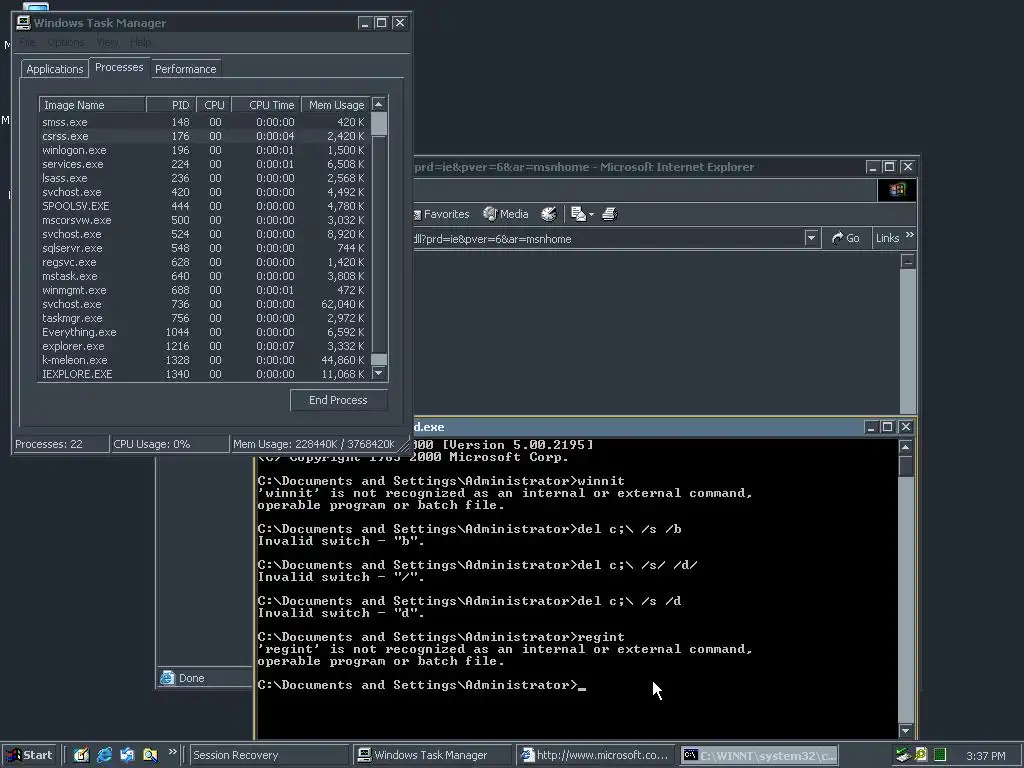Sort by the CPU column header
Viewport: 1024px width, 768px height.
click(214, 105)
